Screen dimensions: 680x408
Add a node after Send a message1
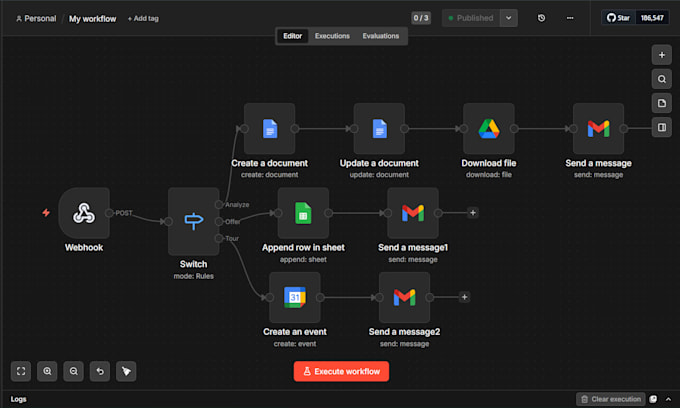(473, 212)
